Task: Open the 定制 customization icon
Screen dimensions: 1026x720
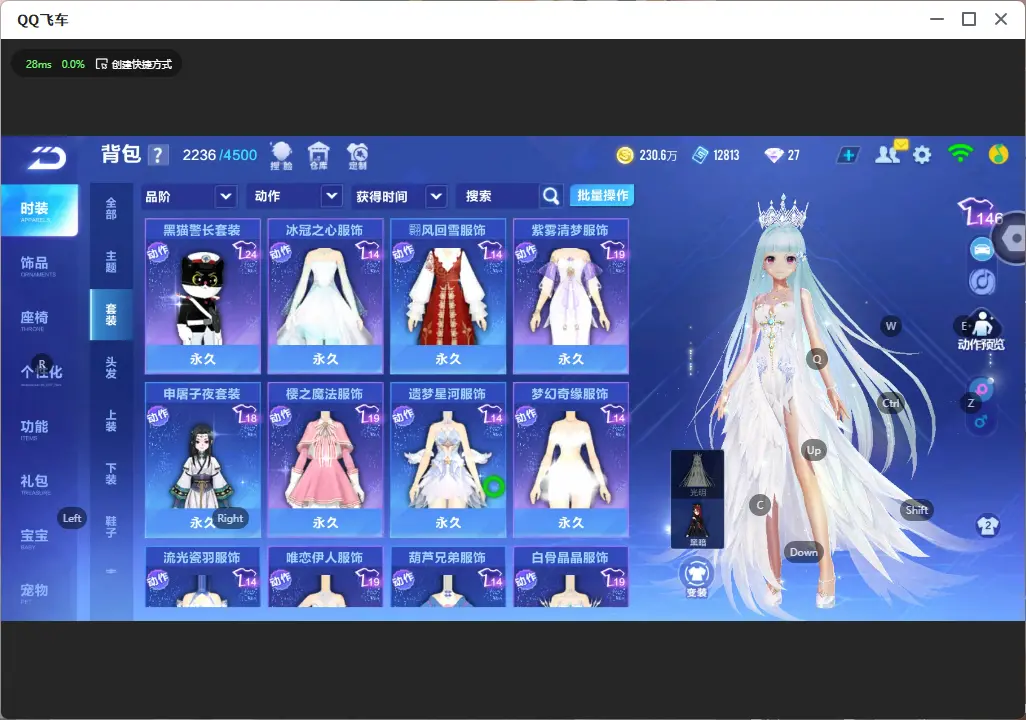Action: pos(357,156)
